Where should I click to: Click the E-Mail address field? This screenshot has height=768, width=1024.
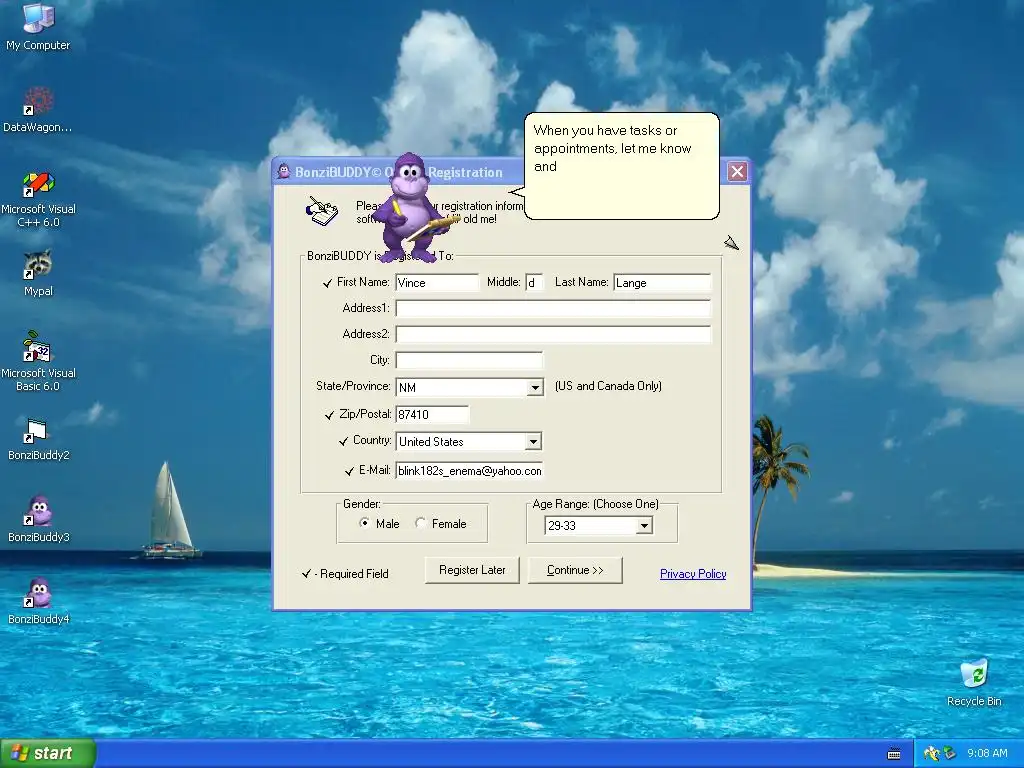click(469, 471)
